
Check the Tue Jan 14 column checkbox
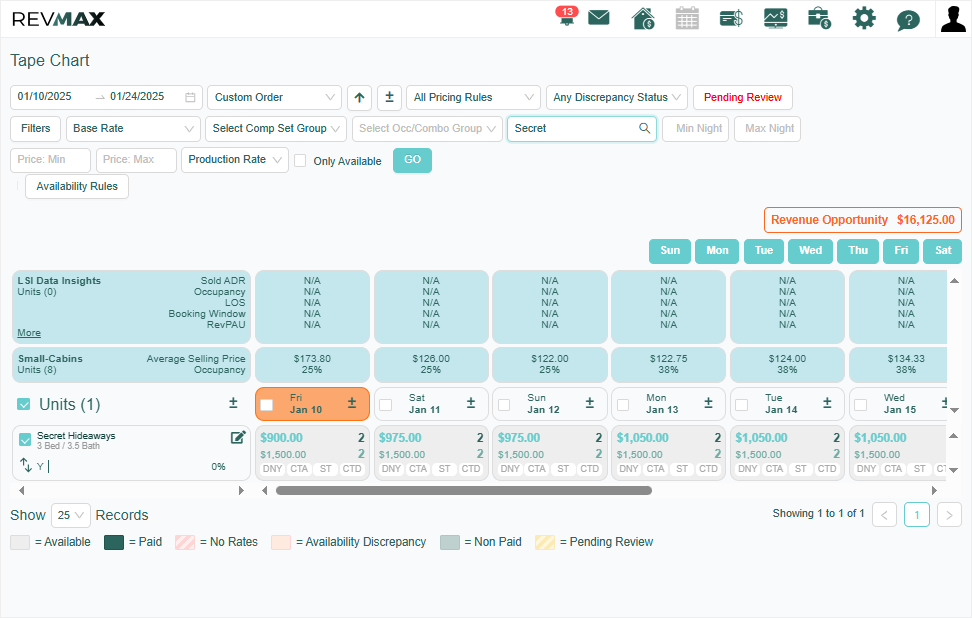[x=741, y=405]
